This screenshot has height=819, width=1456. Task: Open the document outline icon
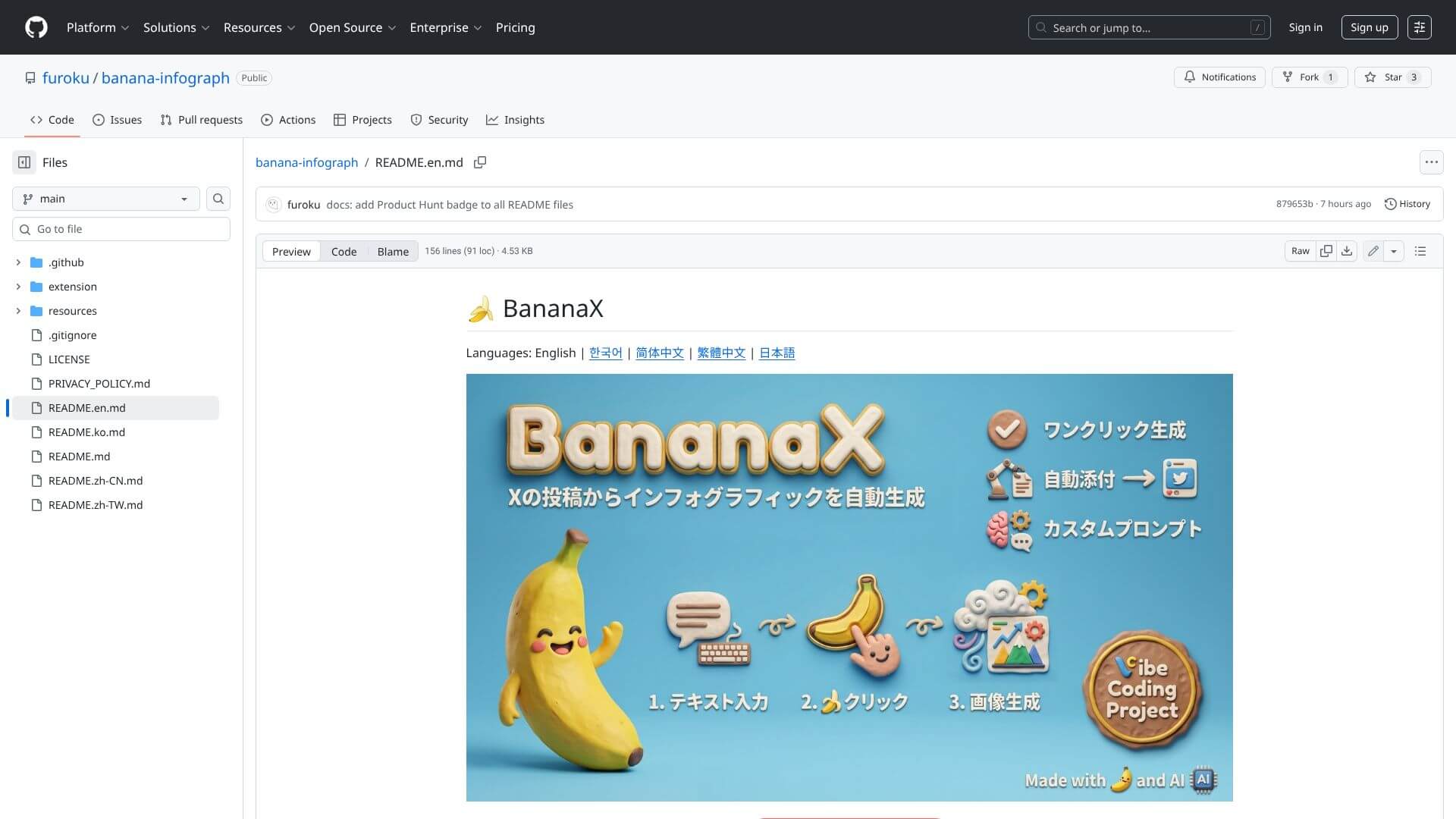point(1420,250)
